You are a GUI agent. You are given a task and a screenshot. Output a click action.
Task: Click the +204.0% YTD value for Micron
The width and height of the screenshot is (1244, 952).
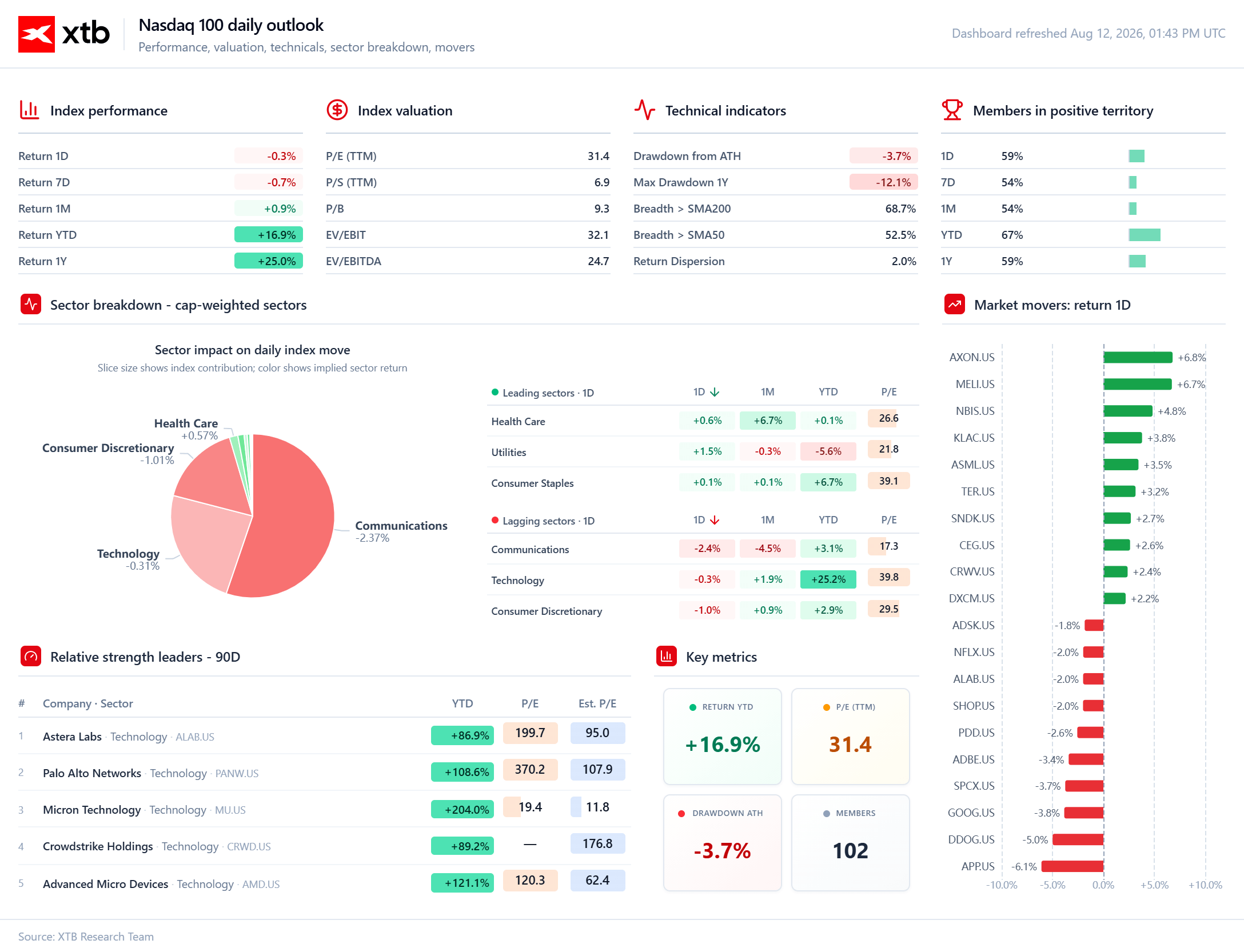pos(462,809)
